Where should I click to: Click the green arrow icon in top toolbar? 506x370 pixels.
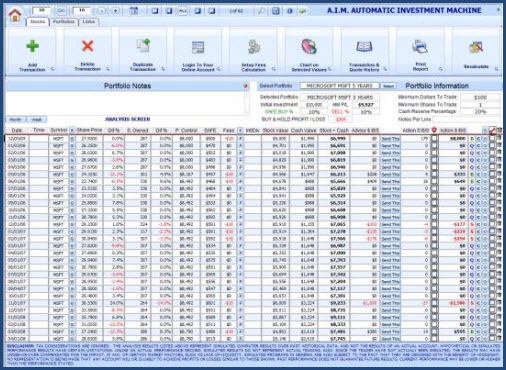pos(303,11)
